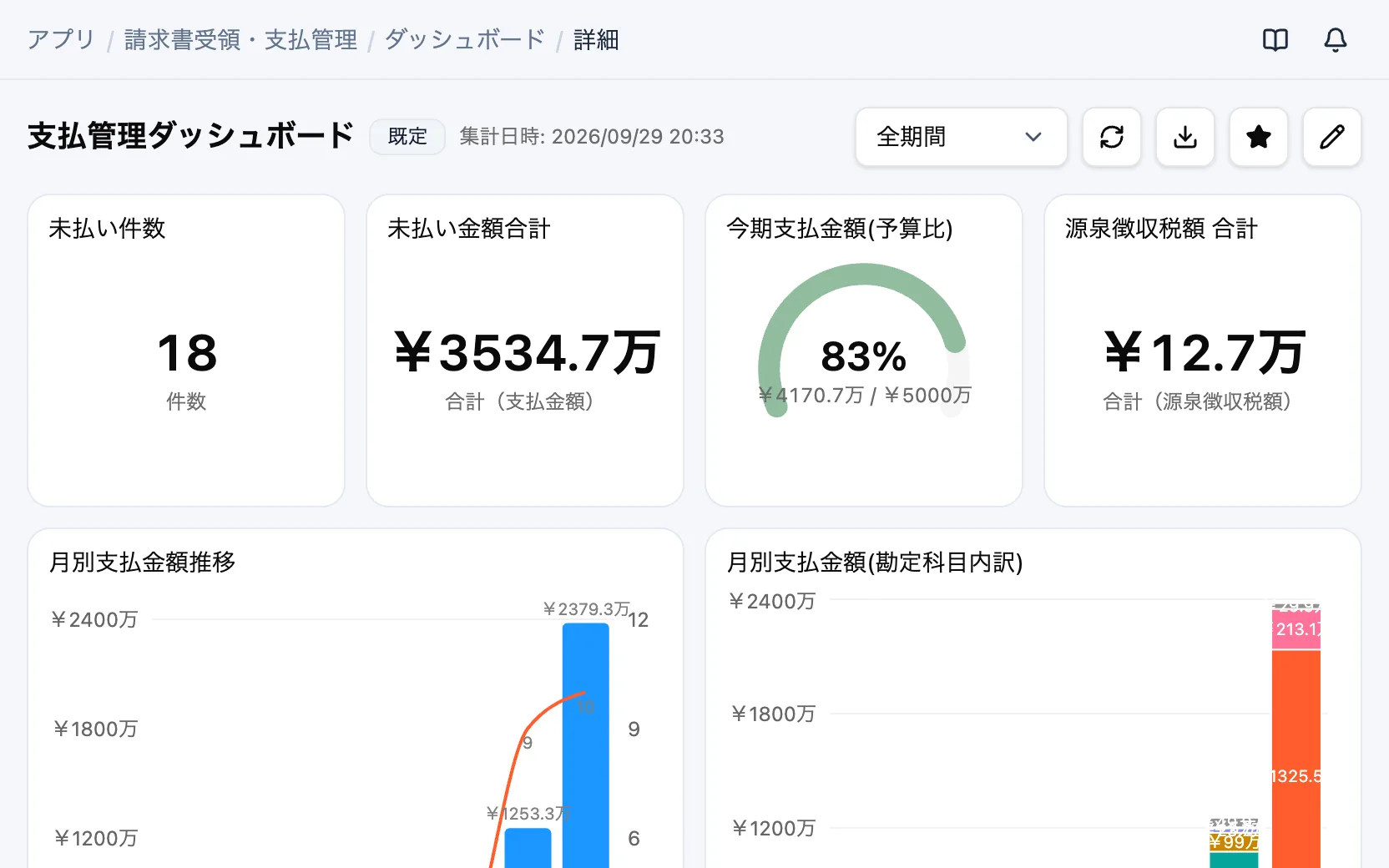Click the 既定 badge

point(407,137)
